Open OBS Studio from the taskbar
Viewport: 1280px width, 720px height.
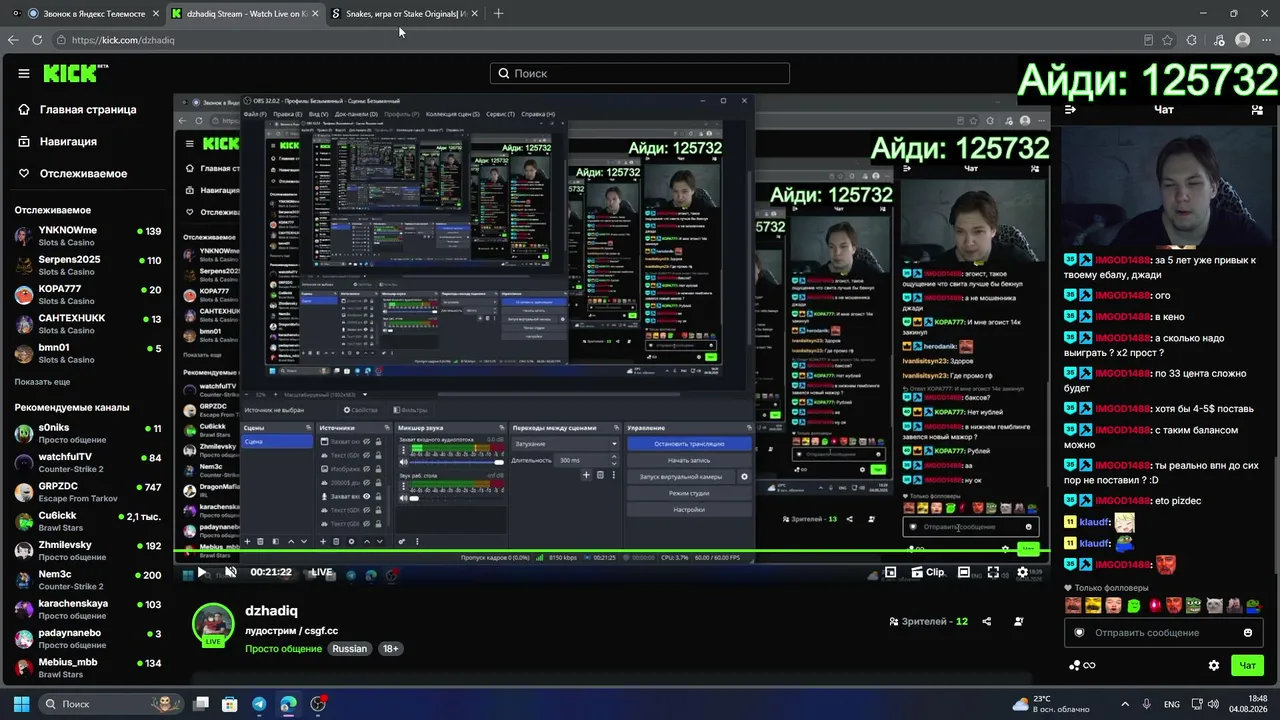pyautogui.click(x=318, y=704)
